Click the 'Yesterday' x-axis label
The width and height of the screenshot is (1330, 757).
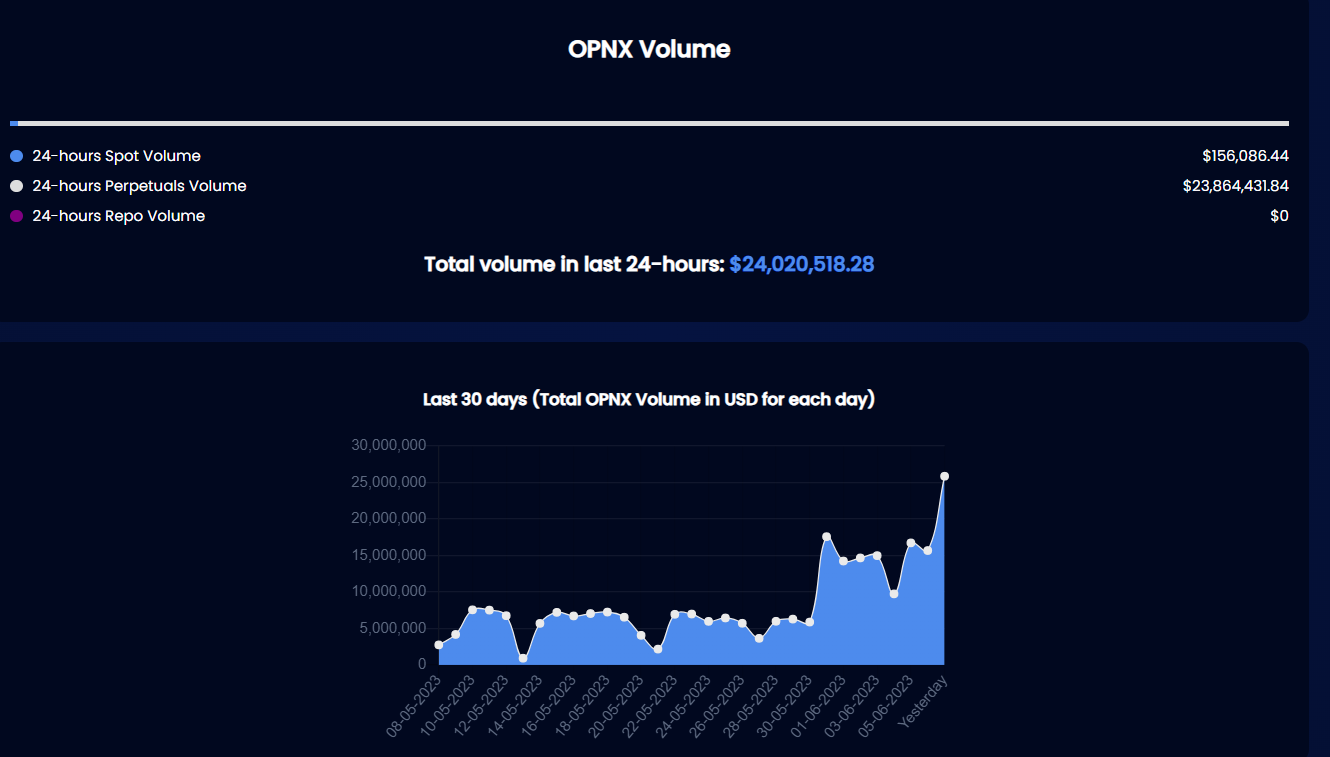tap(923, 701)
